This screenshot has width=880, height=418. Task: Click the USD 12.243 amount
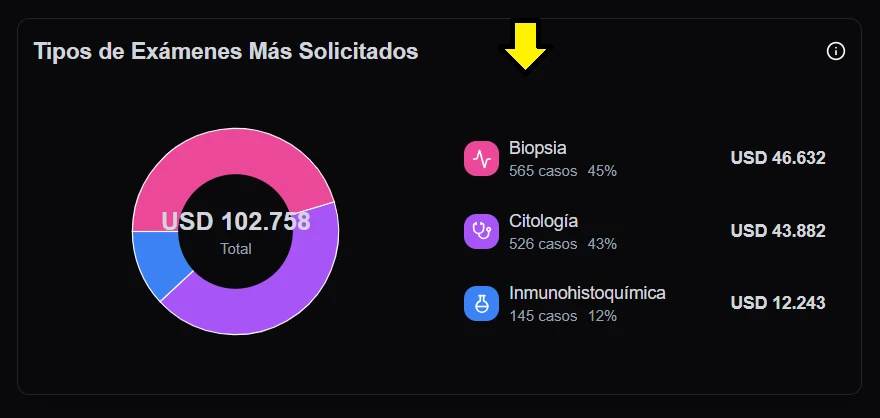click(778, 303)
